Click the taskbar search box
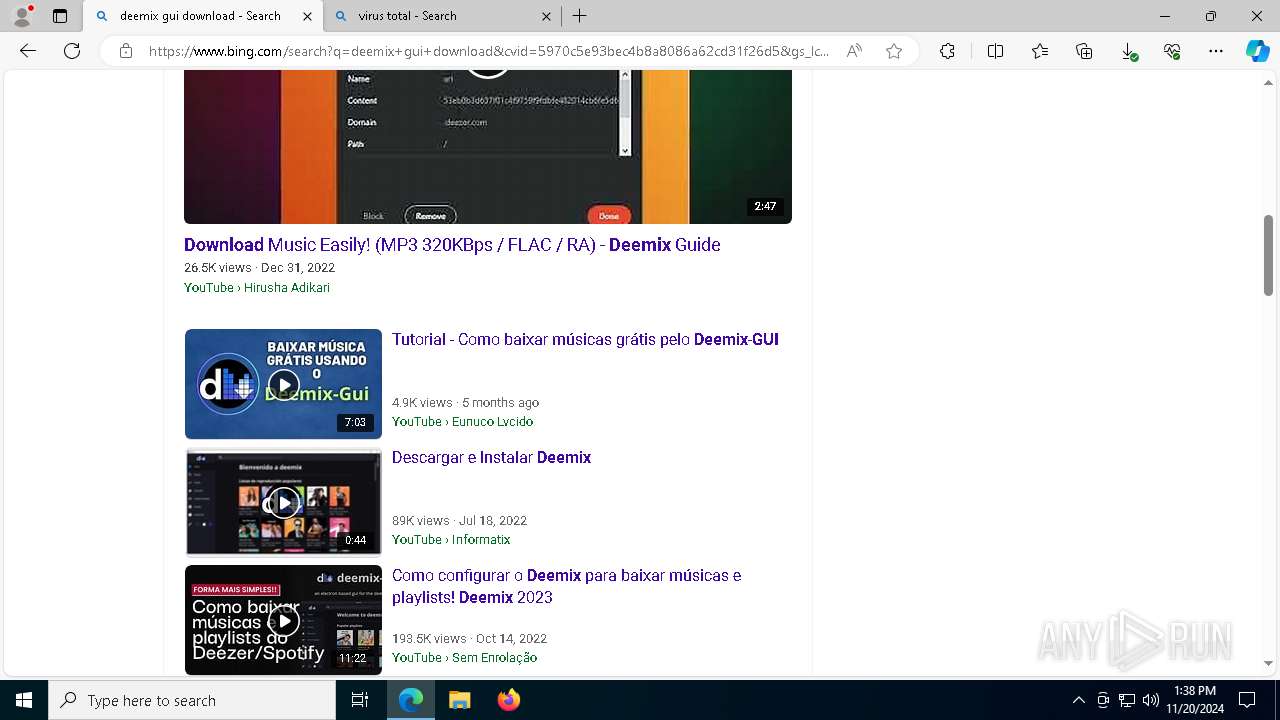The image size is (1280, 720). point(192,700)
